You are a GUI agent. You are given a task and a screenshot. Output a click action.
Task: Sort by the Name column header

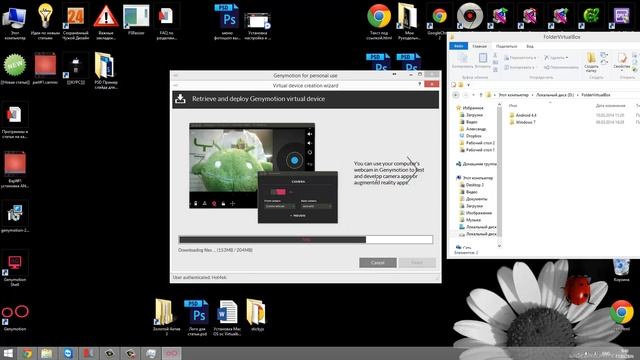tap(513, 106)
